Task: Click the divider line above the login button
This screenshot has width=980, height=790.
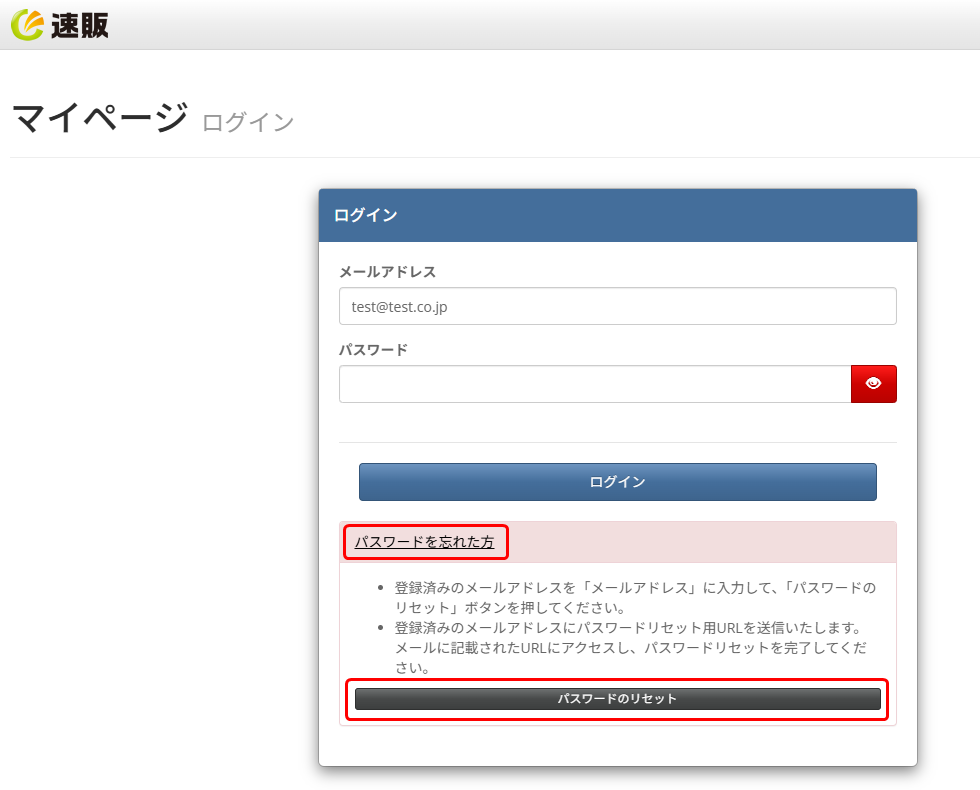Action: point(617,442)
